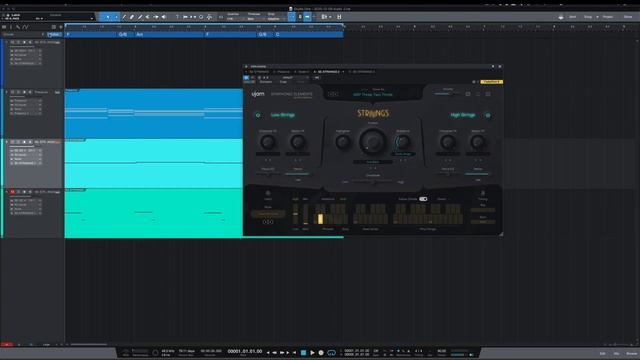Click the Fast Forward transport button
The image size is (640, 360).
coord(282,353)
